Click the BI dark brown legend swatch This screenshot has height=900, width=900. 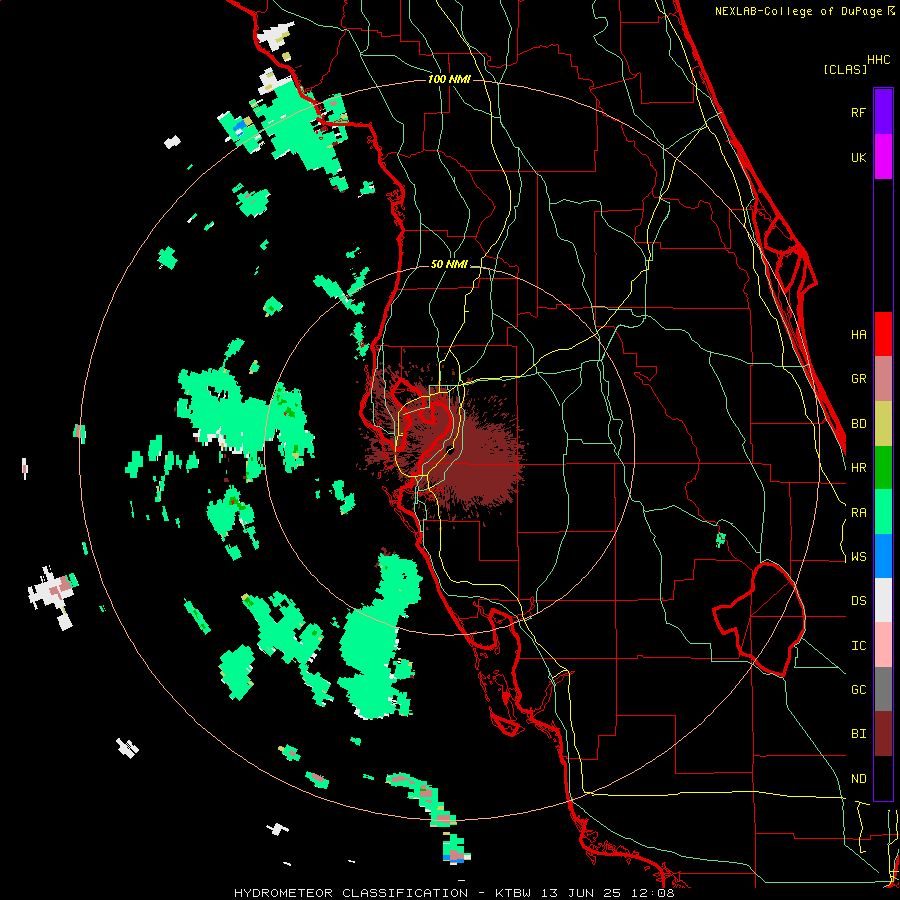pyautogui.click(x=883, y=734)
